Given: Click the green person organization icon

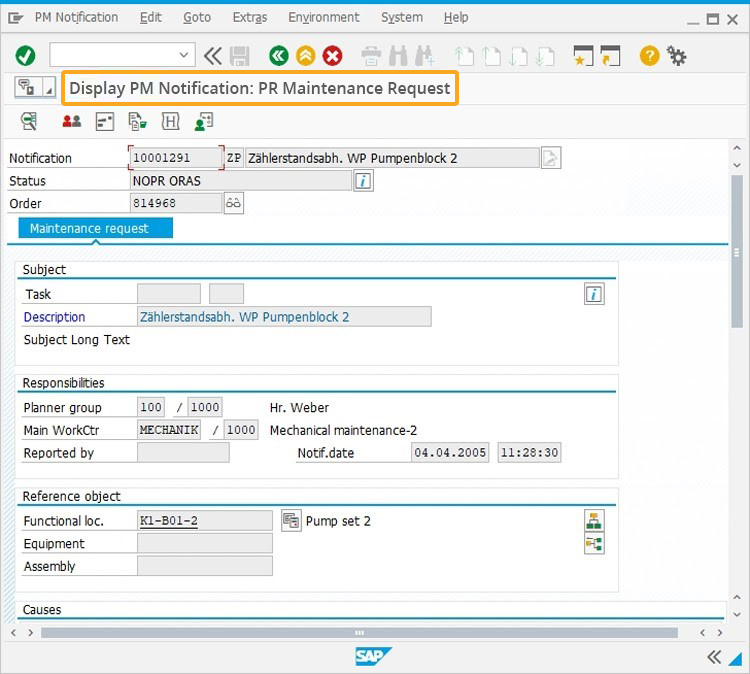Looking at the screenshot, I should tap(204, 122).
